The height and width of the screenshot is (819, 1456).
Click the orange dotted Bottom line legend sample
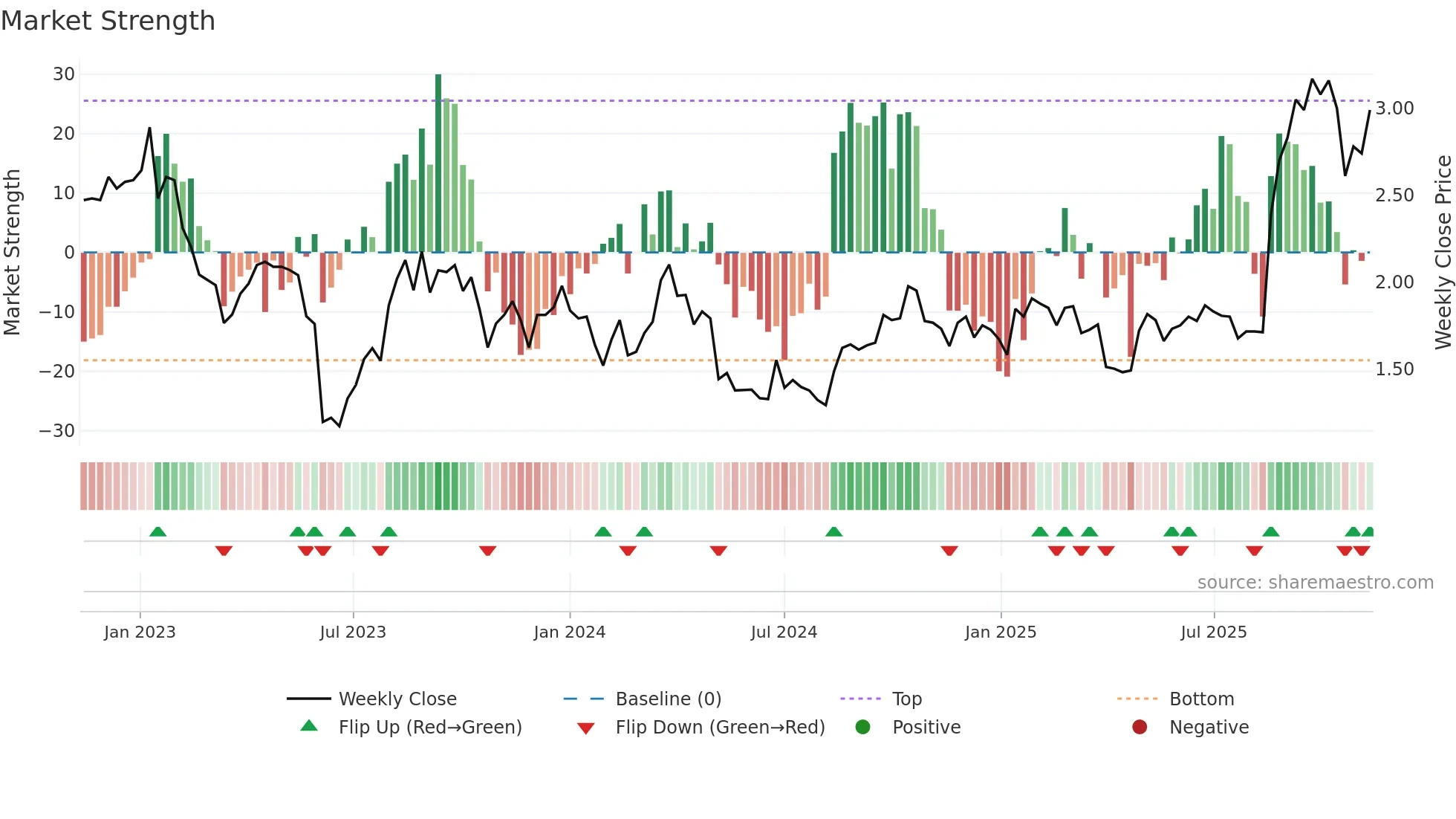pos(1137,699)
